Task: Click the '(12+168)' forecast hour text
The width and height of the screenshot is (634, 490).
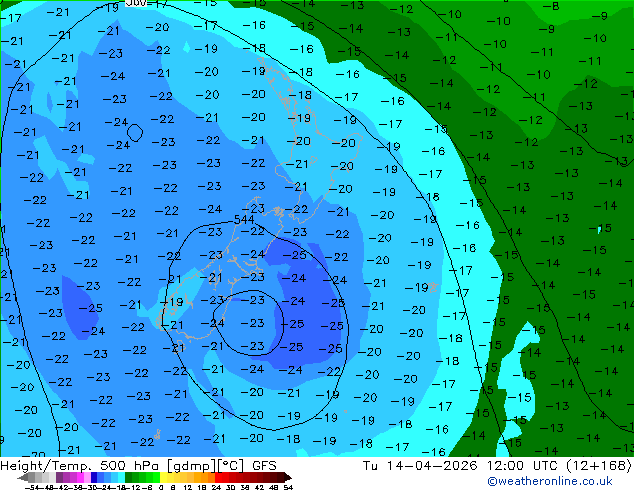Action: point(598,466)
